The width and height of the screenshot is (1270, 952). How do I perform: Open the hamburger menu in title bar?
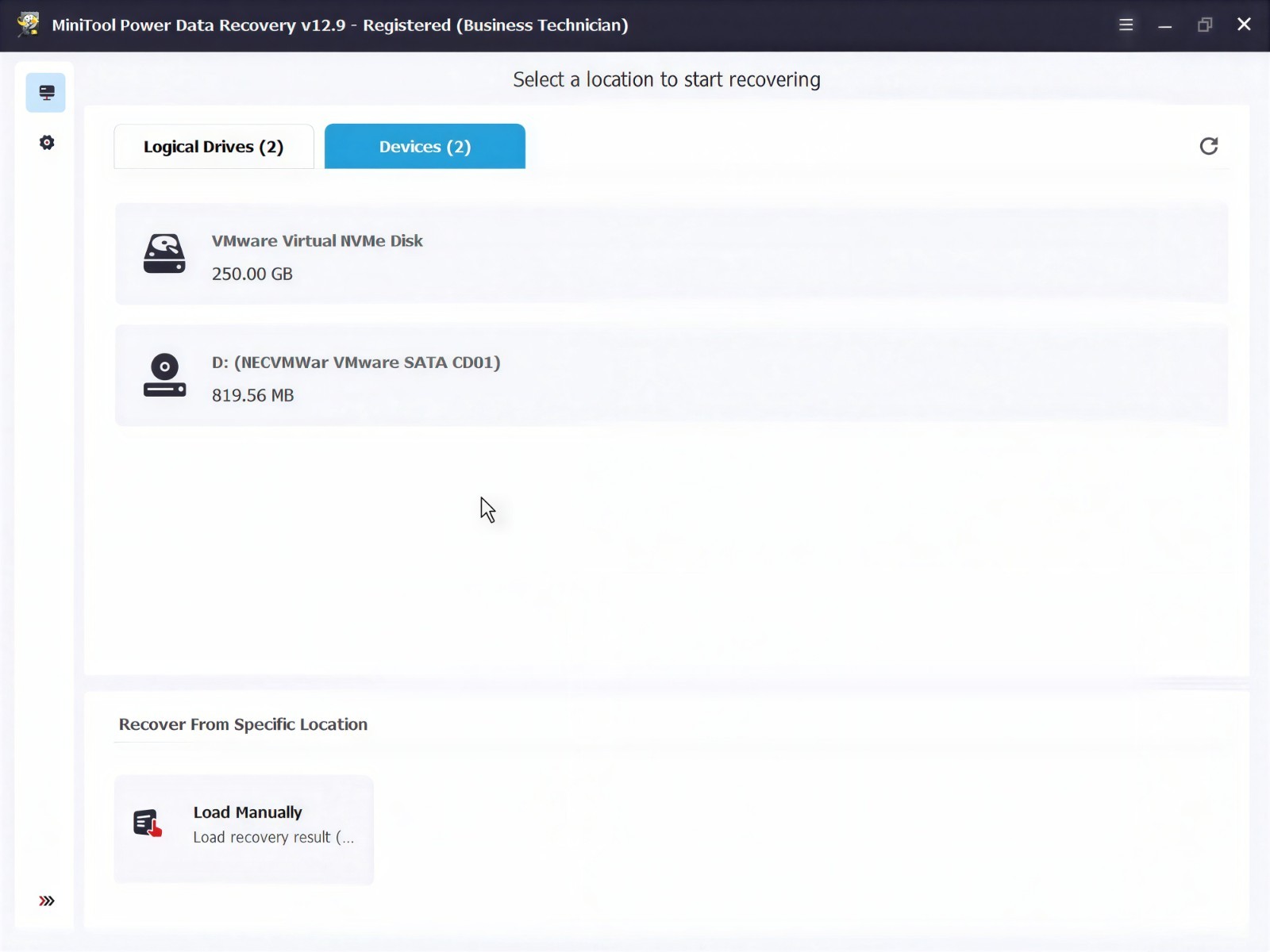[x=1126, y=25]
